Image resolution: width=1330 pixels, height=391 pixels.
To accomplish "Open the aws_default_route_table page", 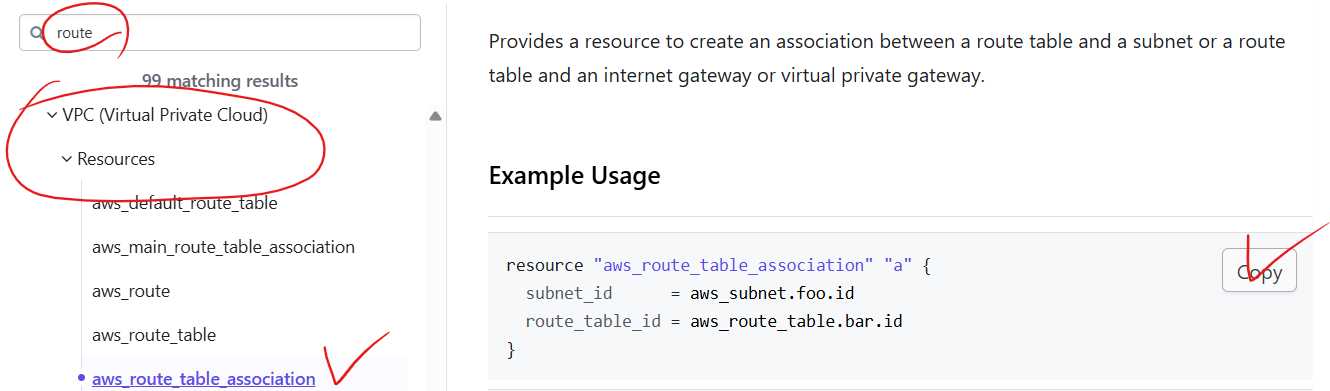I will pos(184,203).
